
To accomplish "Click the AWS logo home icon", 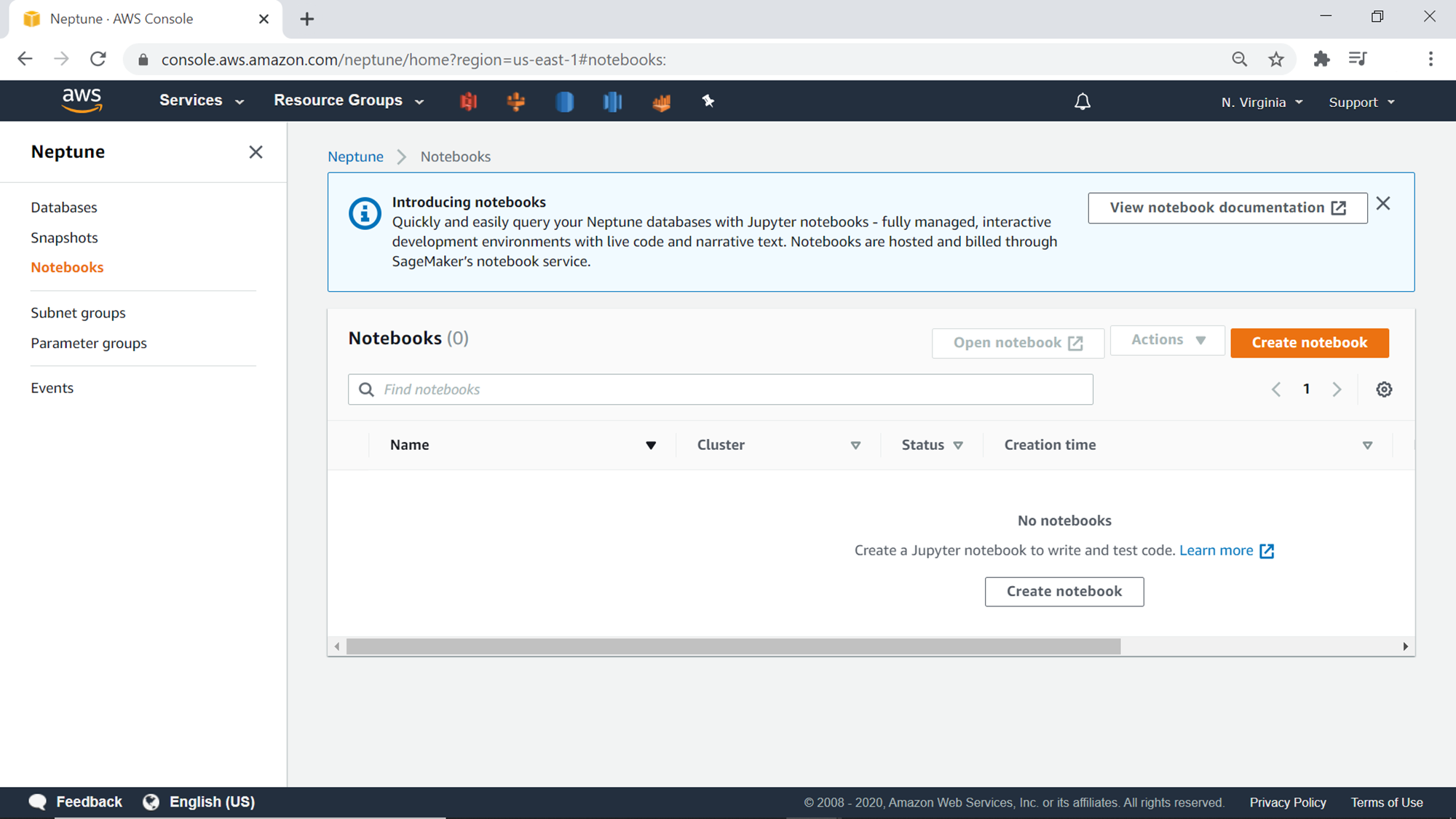I will [82, 100].
